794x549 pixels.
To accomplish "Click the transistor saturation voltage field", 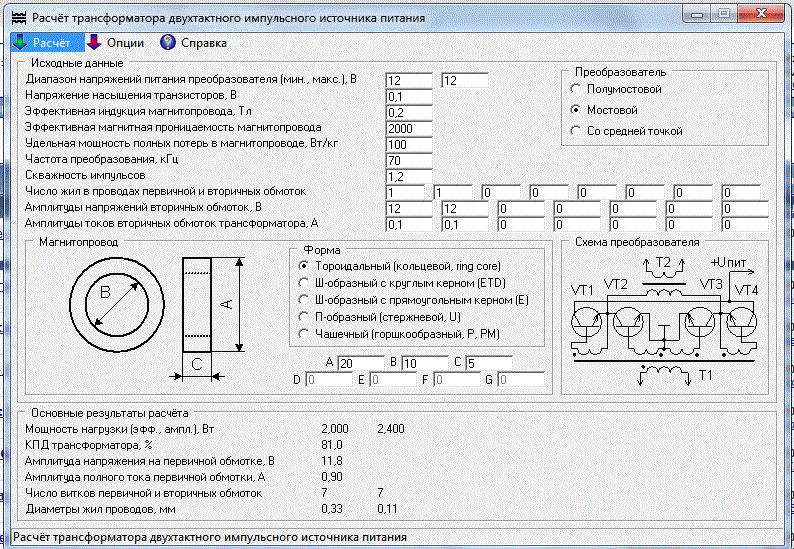I will click(409, 96).
